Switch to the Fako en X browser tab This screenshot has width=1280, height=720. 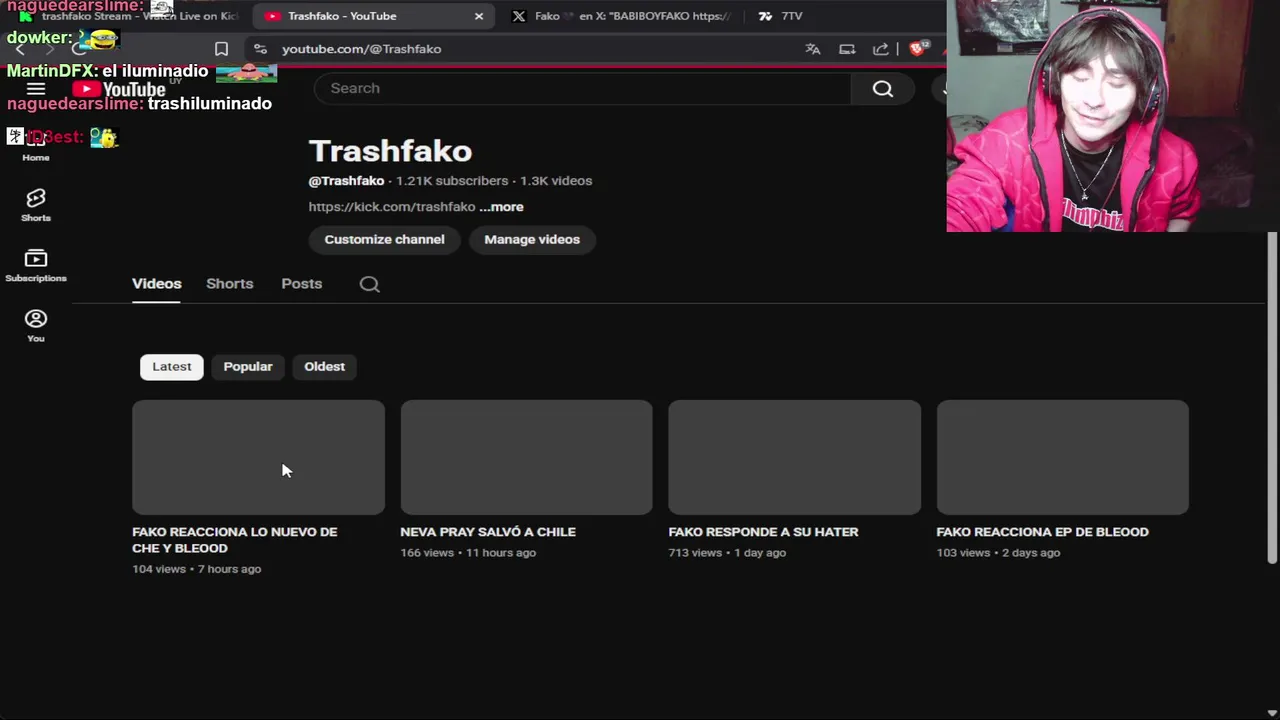point(621,16)
